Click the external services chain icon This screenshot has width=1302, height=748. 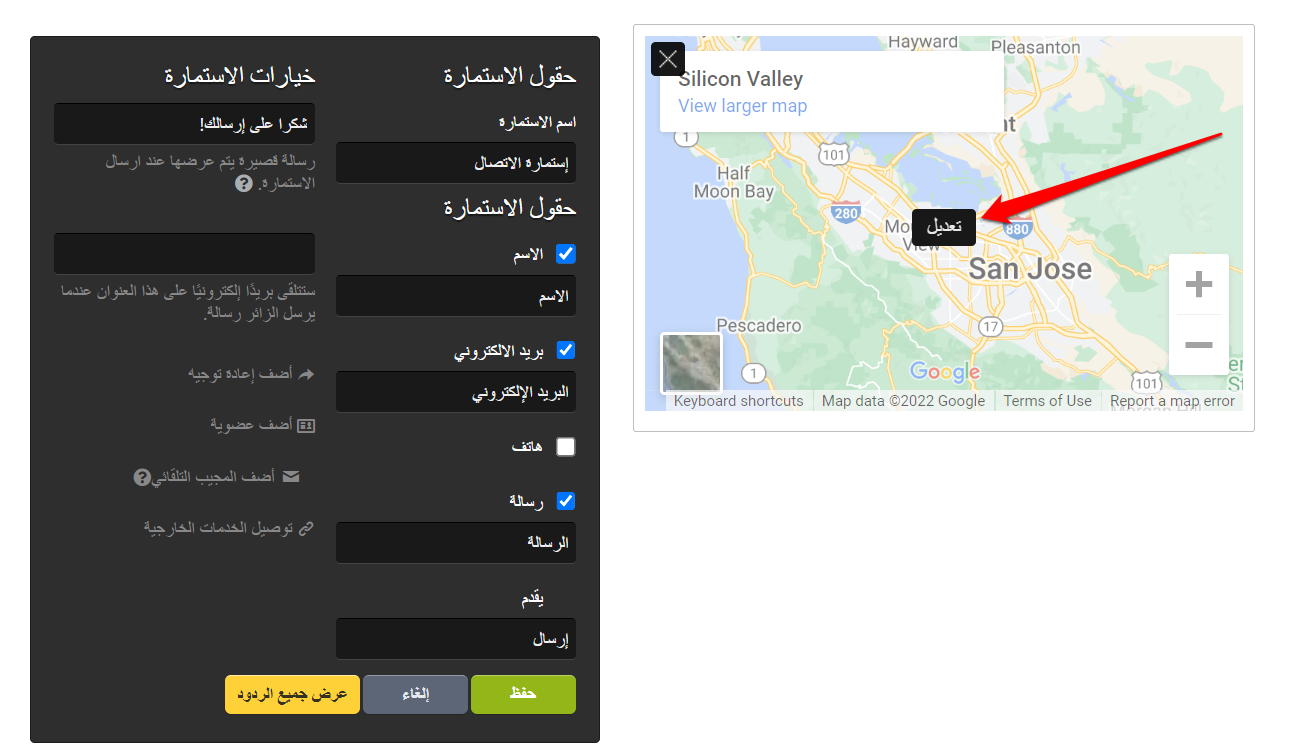coord(307,527)
